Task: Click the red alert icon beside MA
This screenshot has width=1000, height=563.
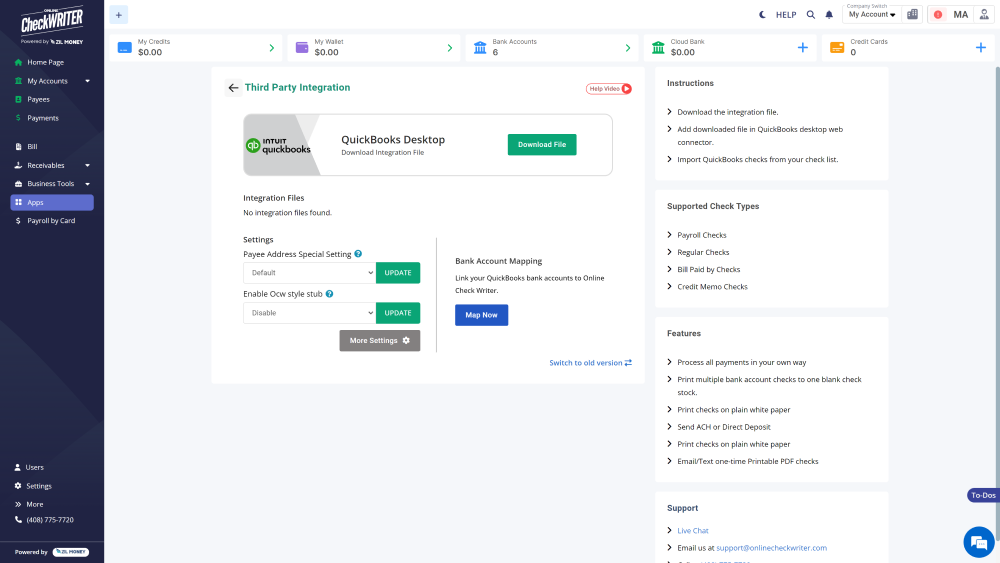Action: 938,15
